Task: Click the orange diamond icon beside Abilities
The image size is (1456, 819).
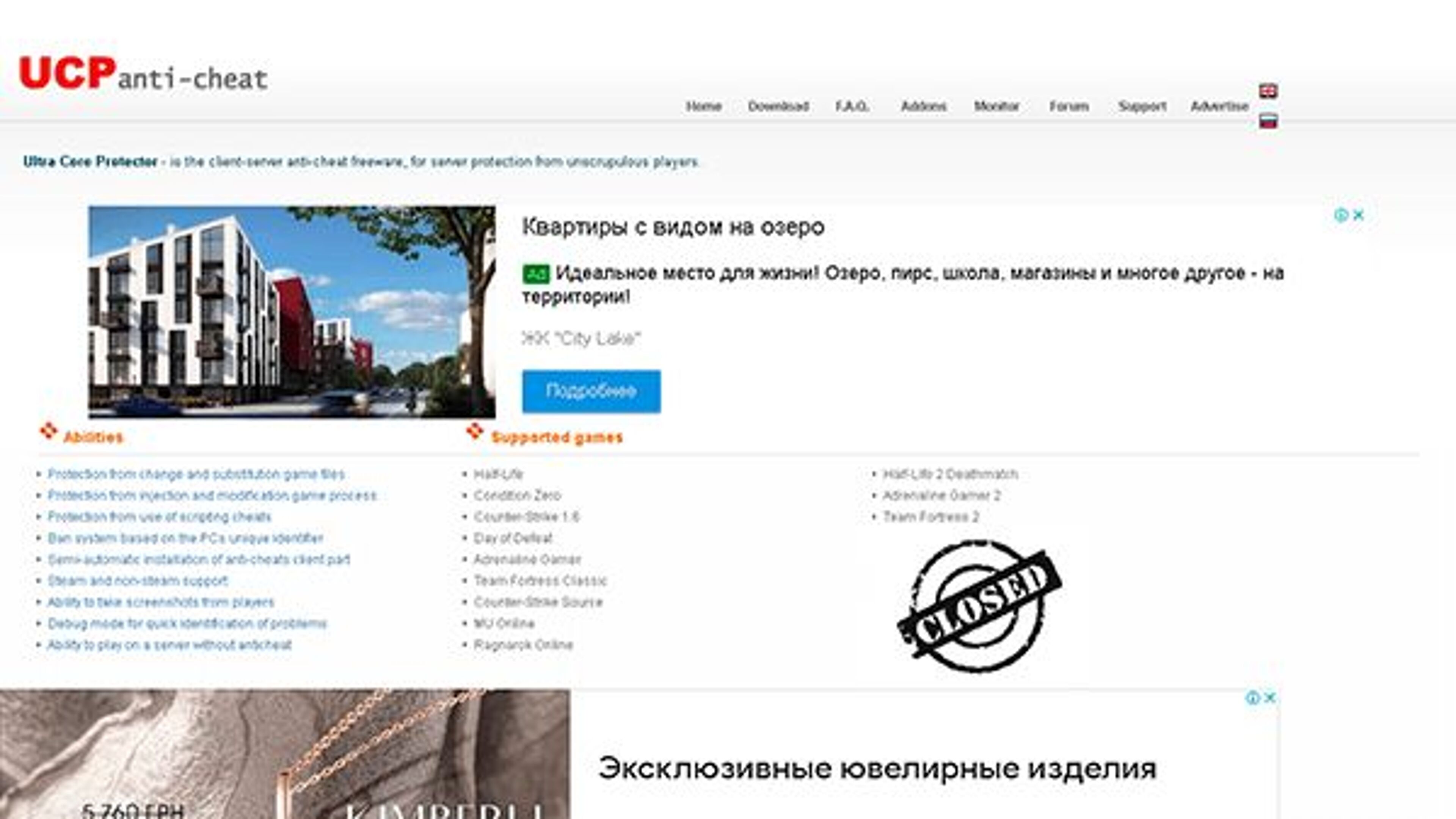Action: click(49, 431)
